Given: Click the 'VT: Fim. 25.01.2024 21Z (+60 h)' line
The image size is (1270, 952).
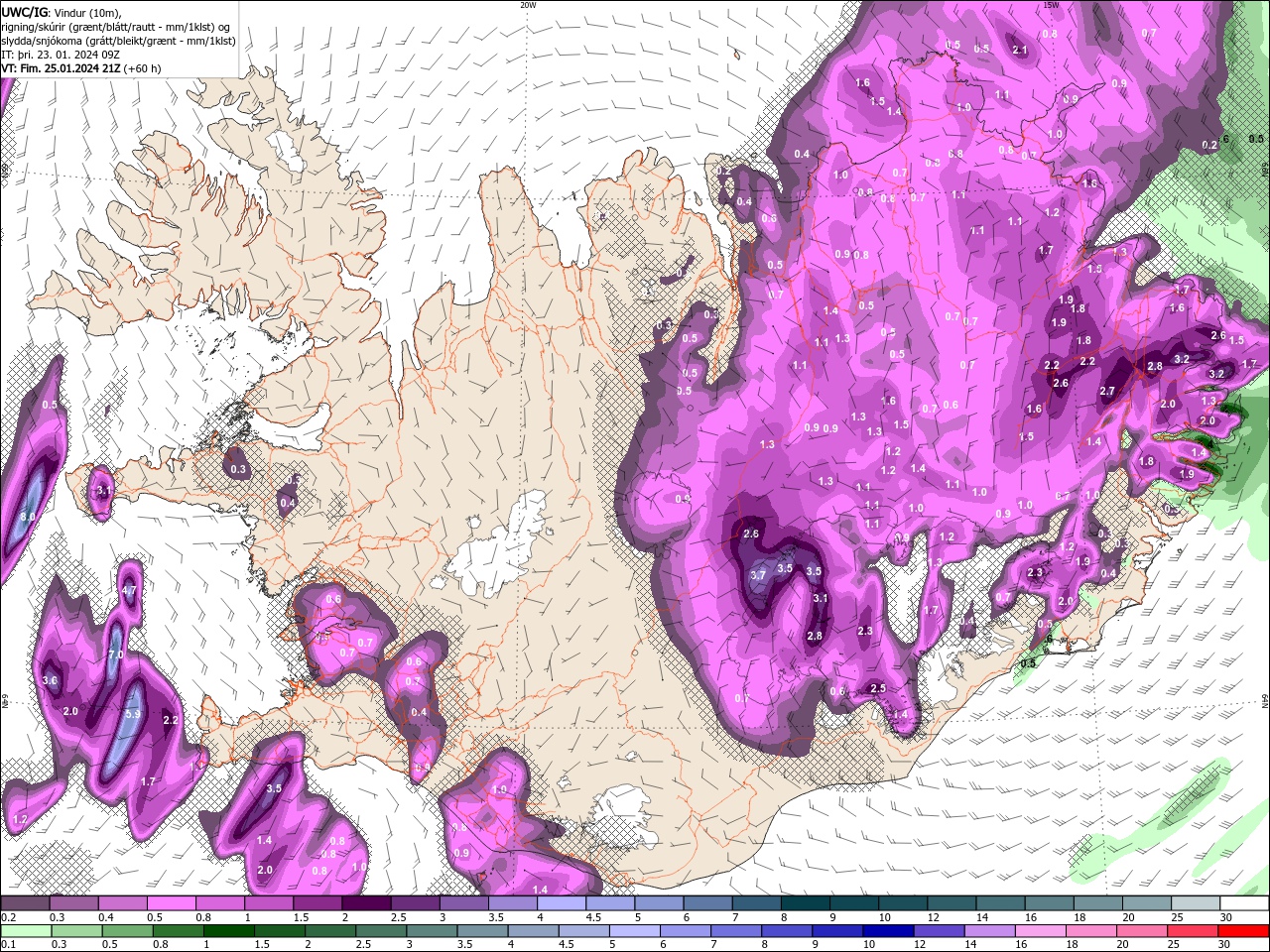Looking at the screenshot, I should point(81,68).
